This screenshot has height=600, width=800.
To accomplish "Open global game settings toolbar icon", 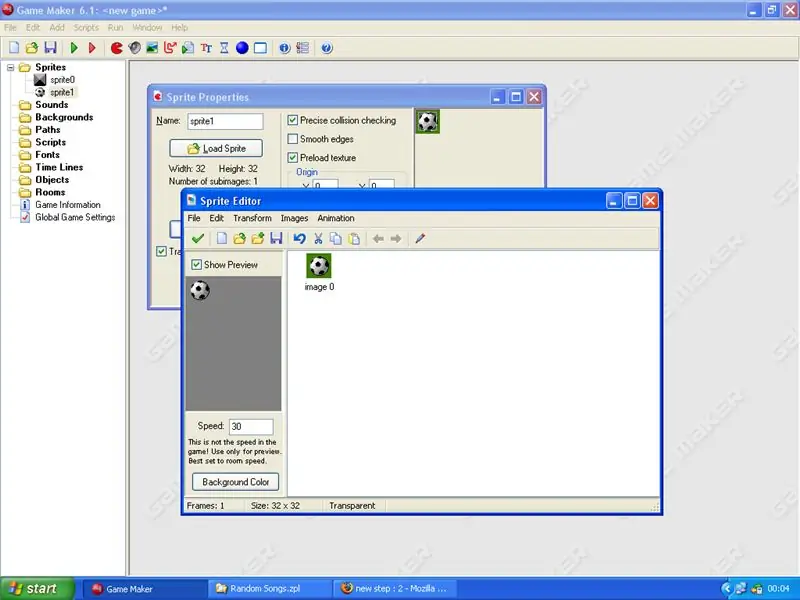I will [303, 48].
